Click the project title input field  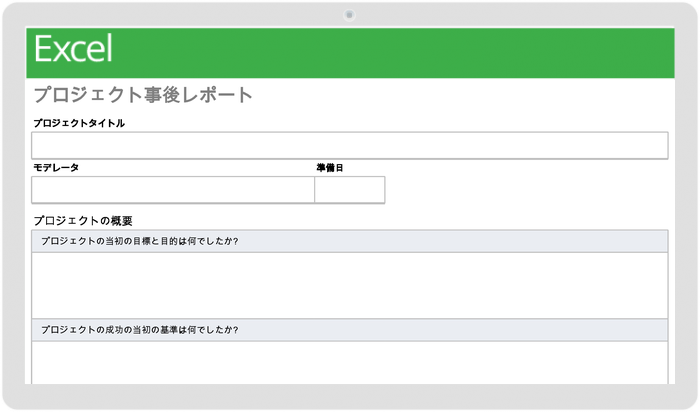pos(350,145)
